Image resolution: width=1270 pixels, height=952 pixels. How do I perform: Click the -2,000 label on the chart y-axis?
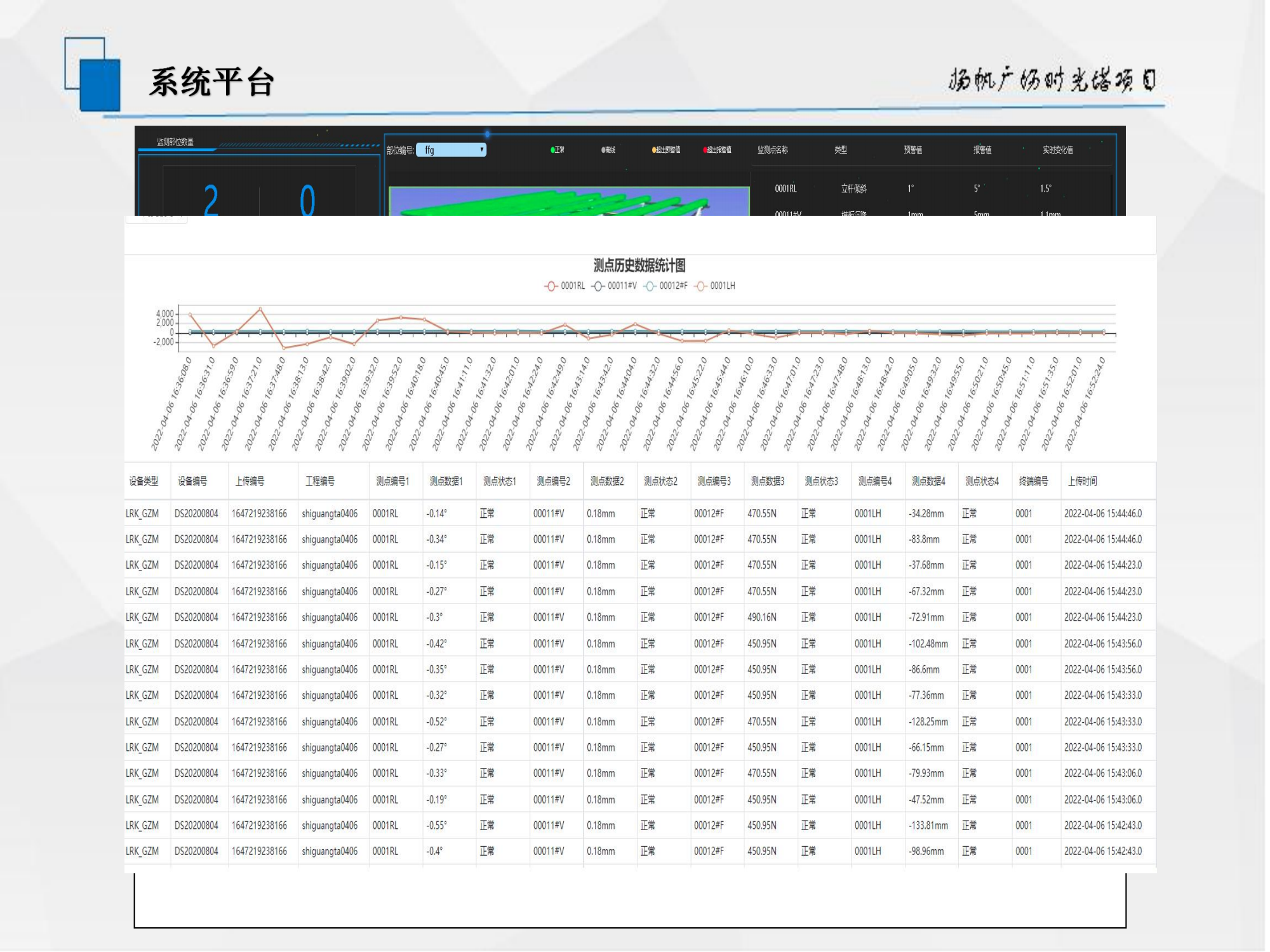(163, 342)
